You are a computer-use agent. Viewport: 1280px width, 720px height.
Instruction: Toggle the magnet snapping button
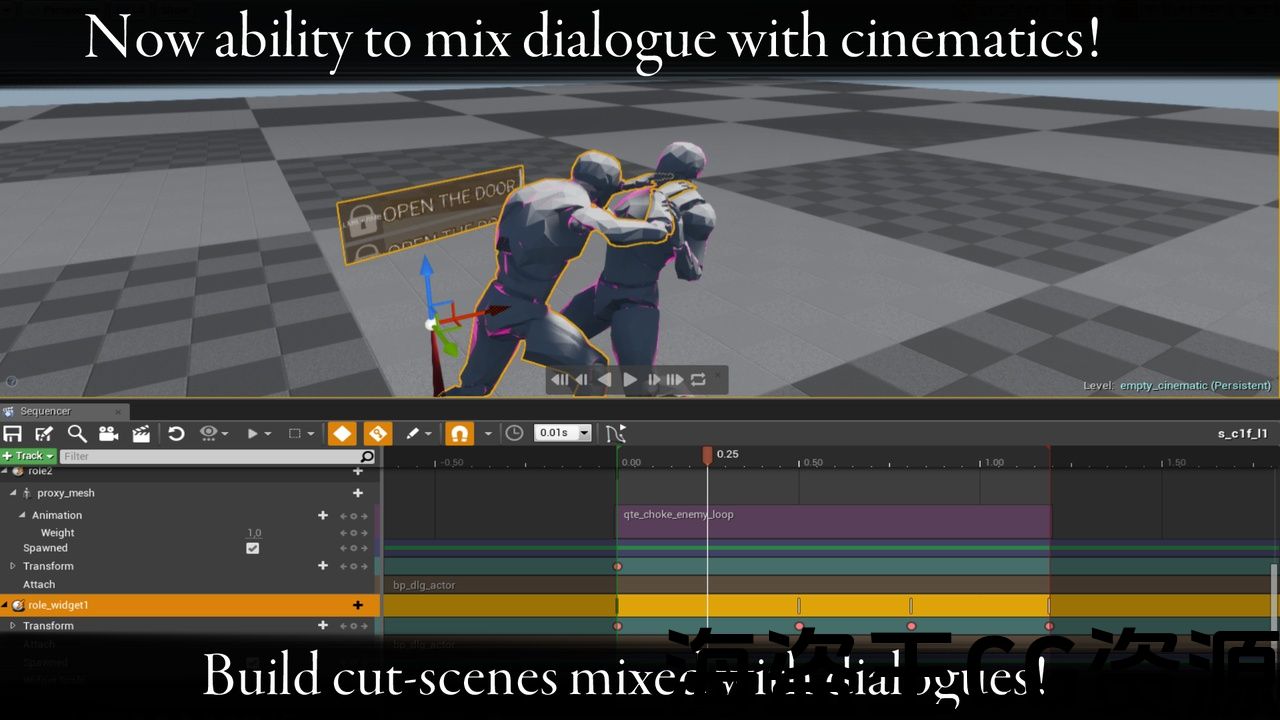coord(459,433)
